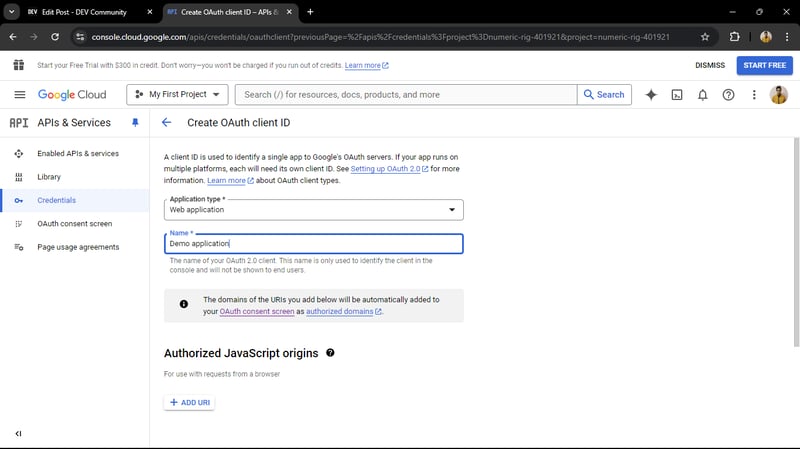Go back with arrow beside Create OAuth client ID
This screenshot has width=800, height=449.
point(166,122)
